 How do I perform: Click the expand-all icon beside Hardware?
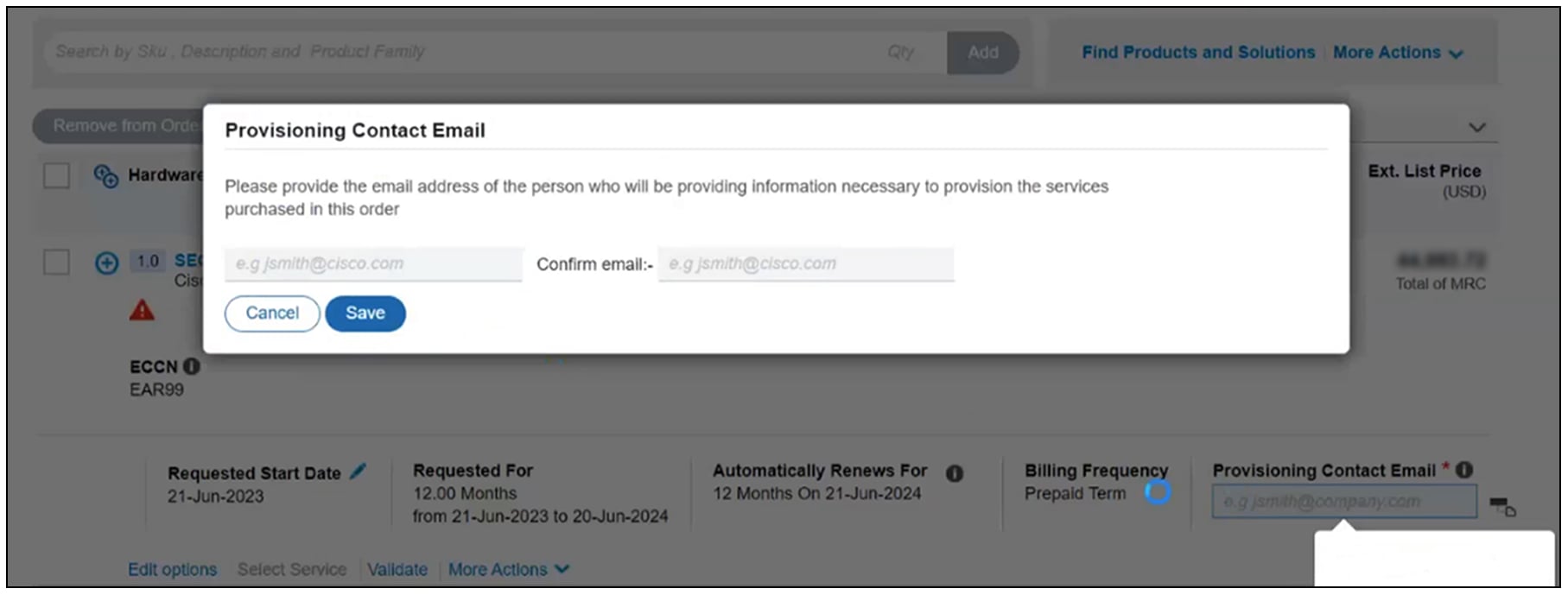105,176
